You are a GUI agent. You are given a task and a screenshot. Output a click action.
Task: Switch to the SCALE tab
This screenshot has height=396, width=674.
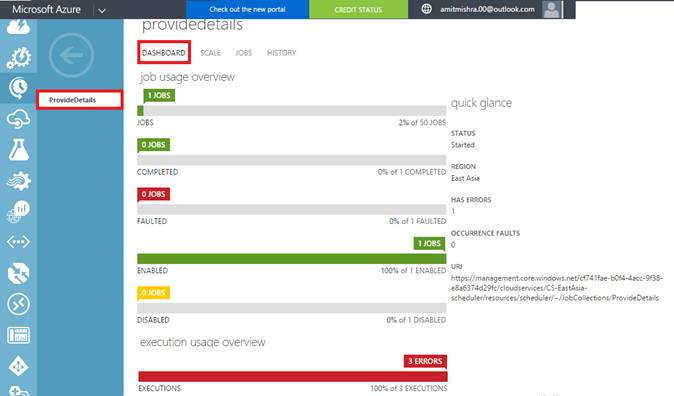point(210,53)
